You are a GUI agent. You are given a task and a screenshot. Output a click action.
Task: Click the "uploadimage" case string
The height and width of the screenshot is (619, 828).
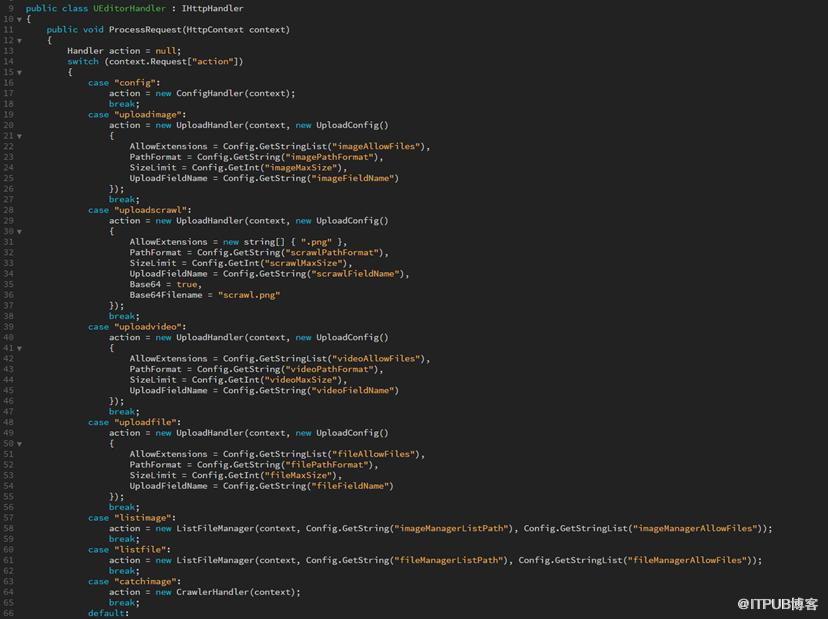coord(148,115)
